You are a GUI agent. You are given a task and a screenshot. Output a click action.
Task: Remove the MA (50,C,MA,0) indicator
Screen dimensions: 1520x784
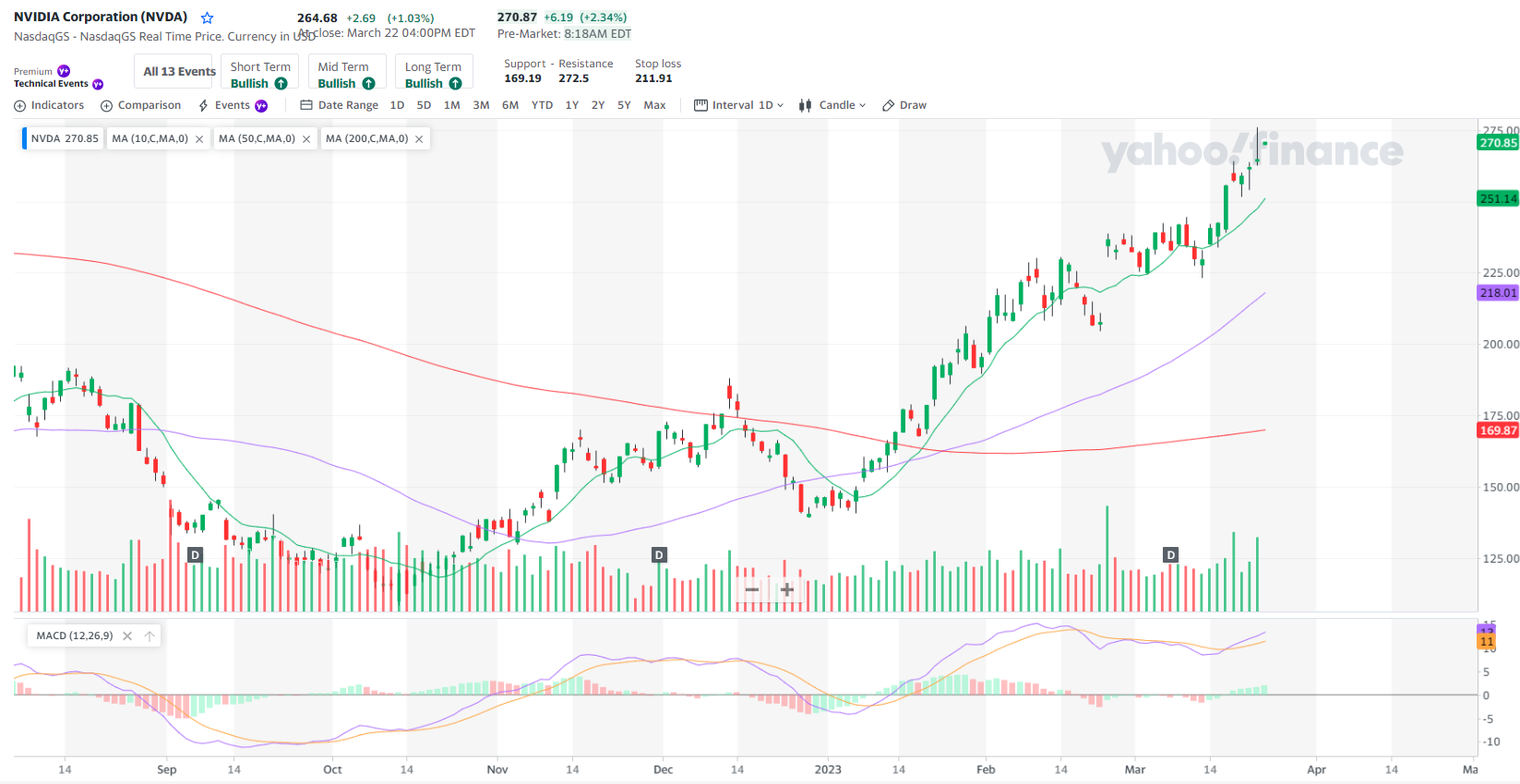coord(306,139)
